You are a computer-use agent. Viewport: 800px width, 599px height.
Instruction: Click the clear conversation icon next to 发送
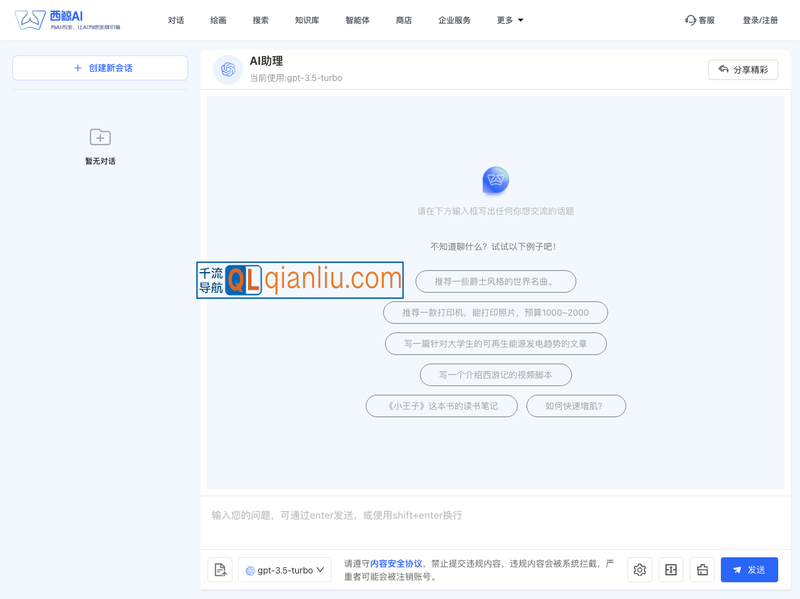coord(702,570)
